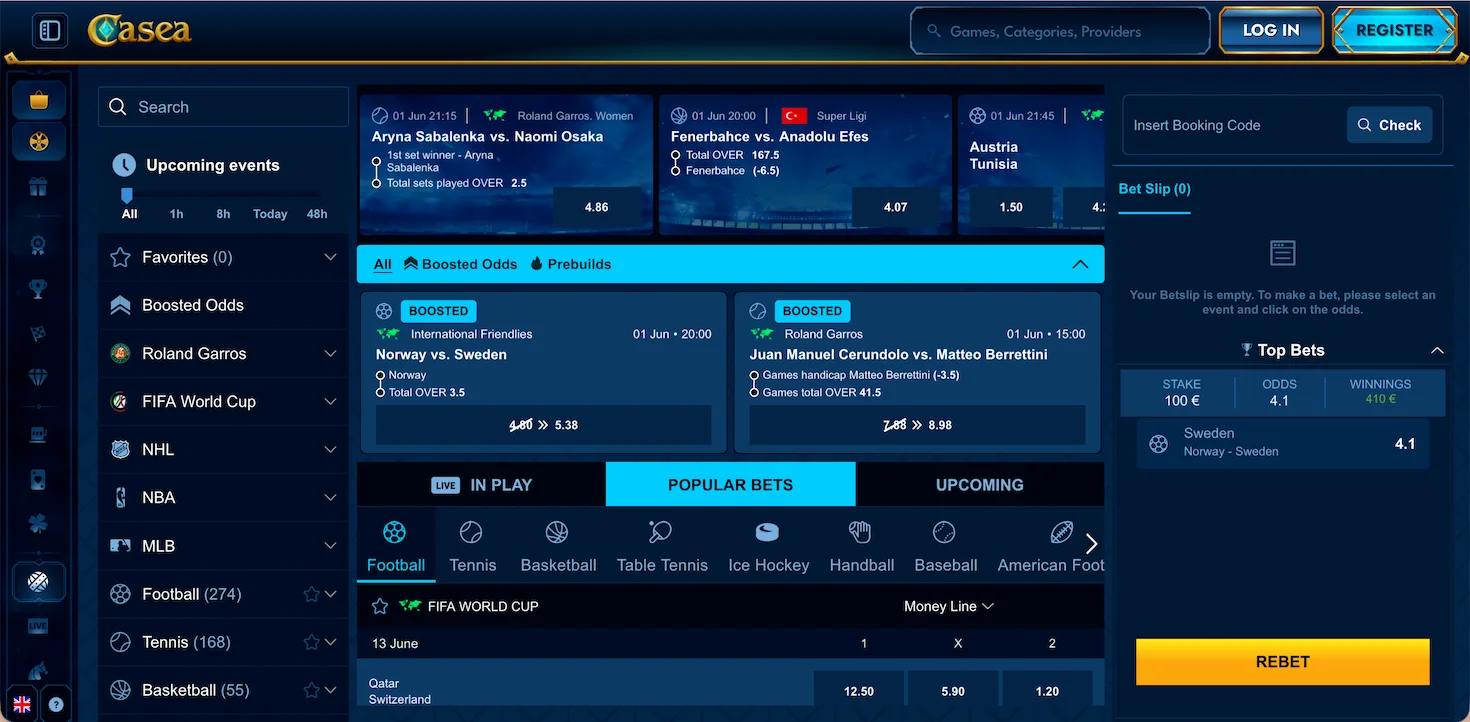Star the Tennis (168) sidebar item
The image size is (1470, 722).
pyautogui.click(x=311, y=642)
